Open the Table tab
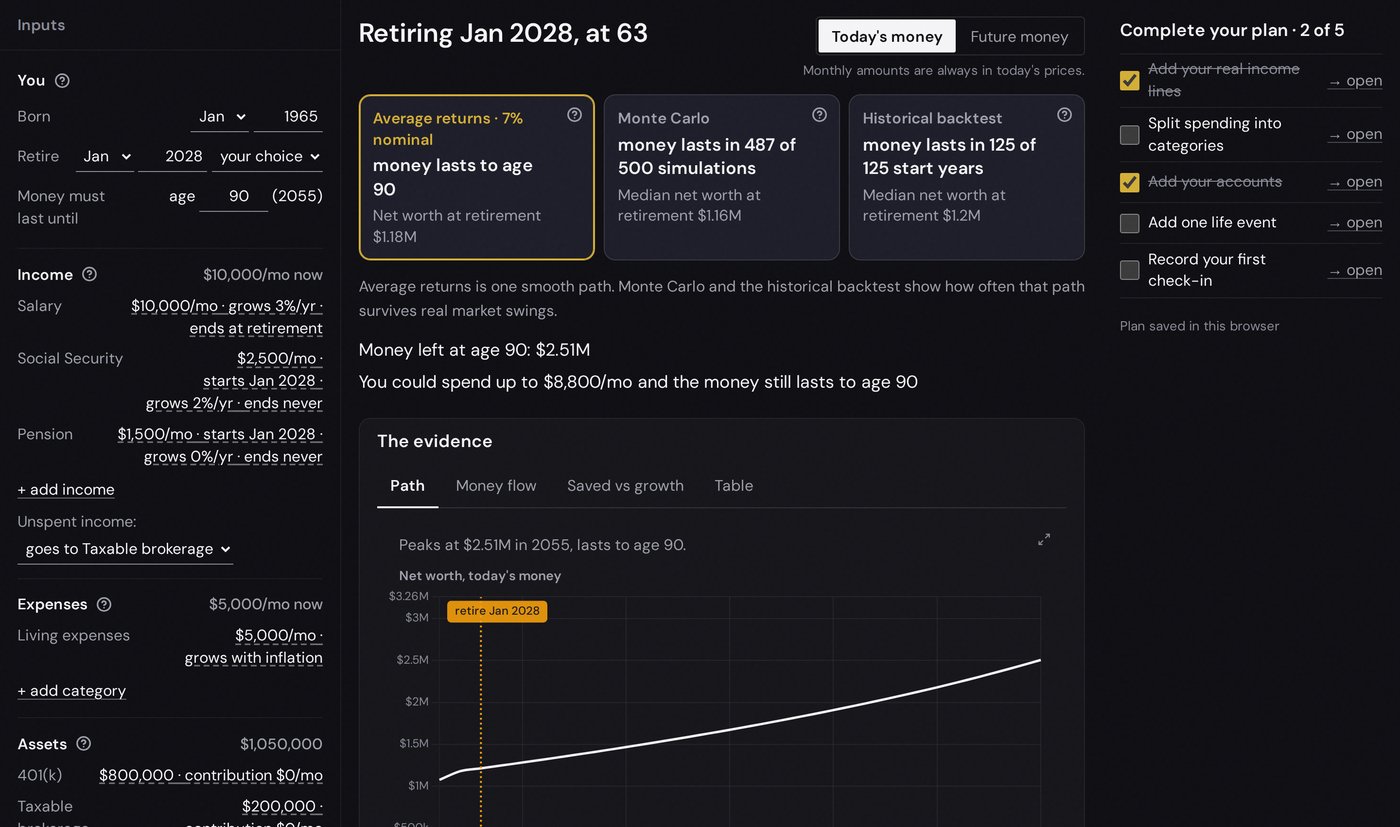1400x827 pixels. [734, 486]
